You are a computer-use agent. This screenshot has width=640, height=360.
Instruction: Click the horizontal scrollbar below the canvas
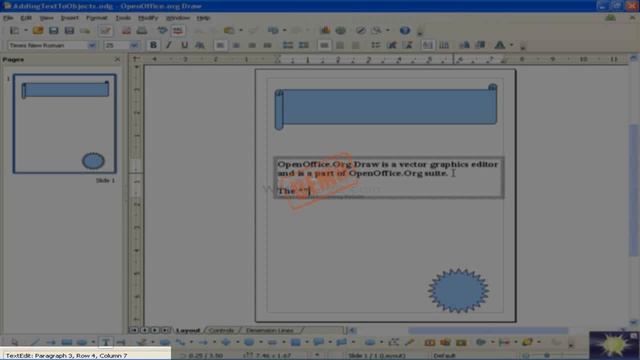[x=488, y=330]
